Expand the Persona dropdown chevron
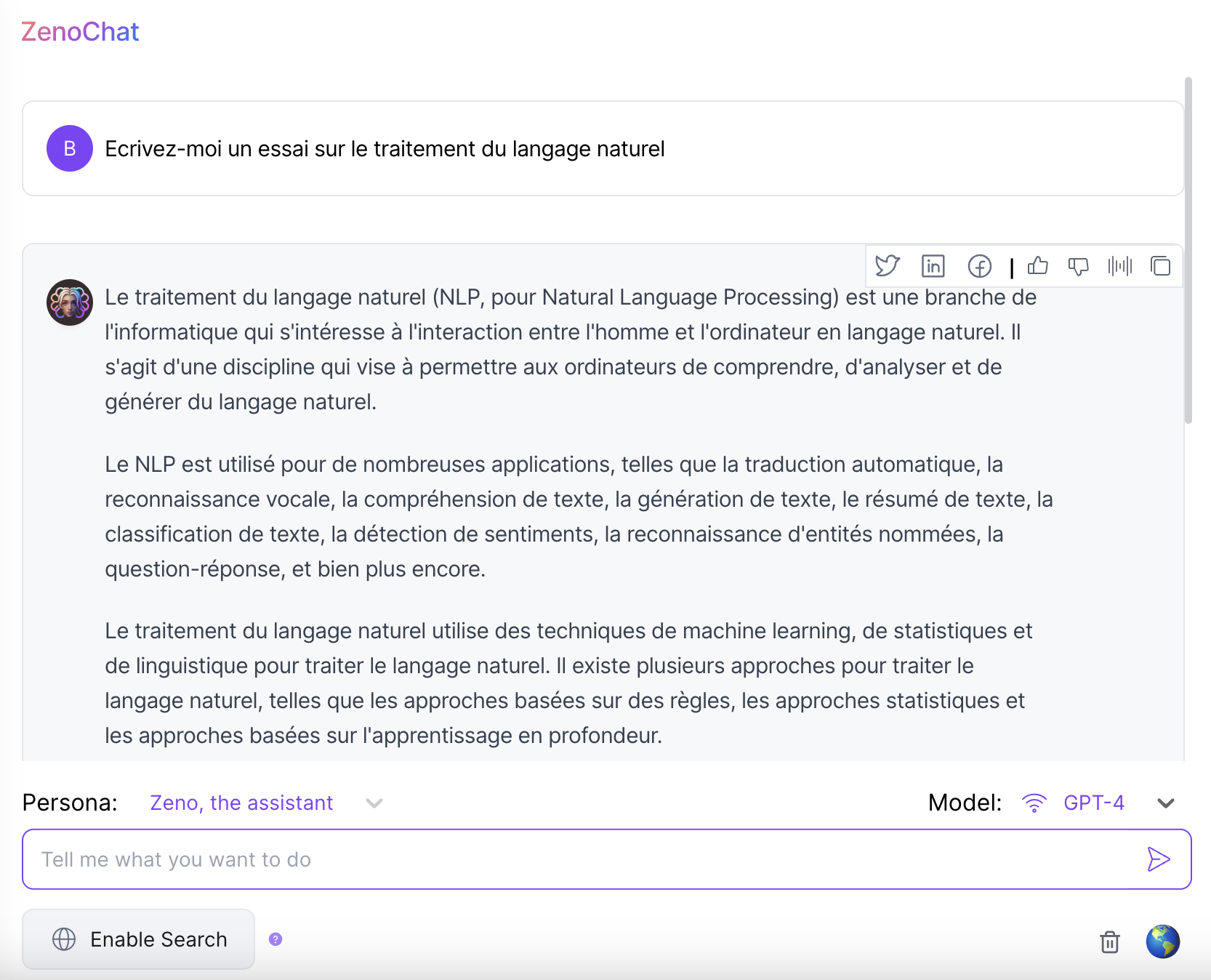Screen dimensions: 1211x980 coord(374,803)
